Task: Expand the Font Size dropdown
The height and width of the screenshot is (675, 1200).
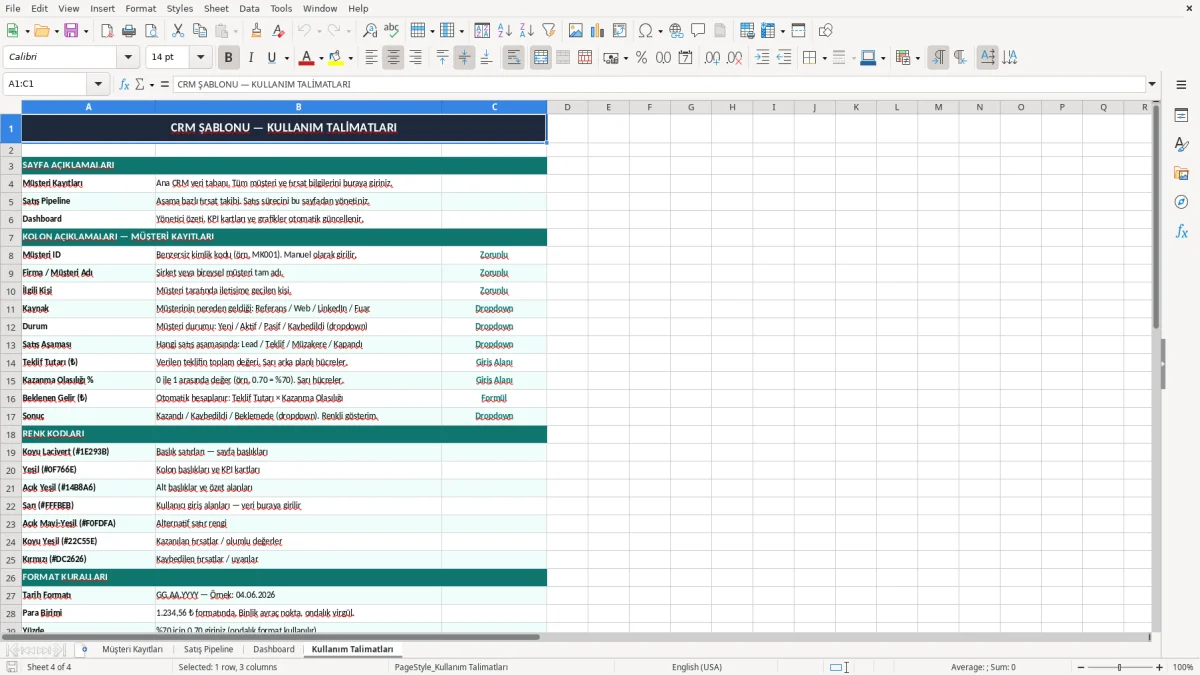Action: point(201,58)
